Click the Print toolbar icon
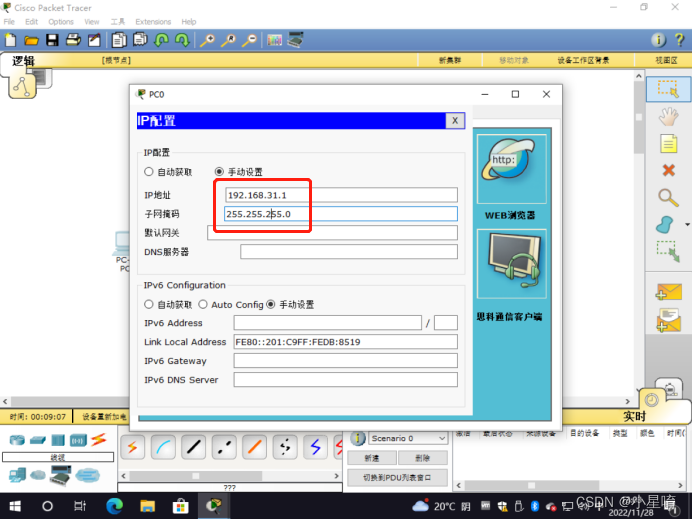This screenshot has height=519, width=692. [x=73, y=40]
